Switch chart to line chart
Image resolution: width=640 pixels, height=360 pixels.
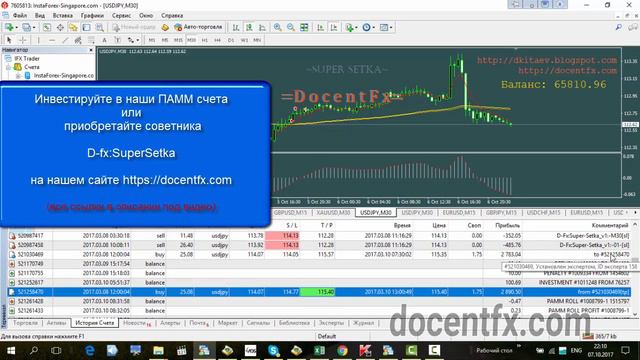coord(262,27)
